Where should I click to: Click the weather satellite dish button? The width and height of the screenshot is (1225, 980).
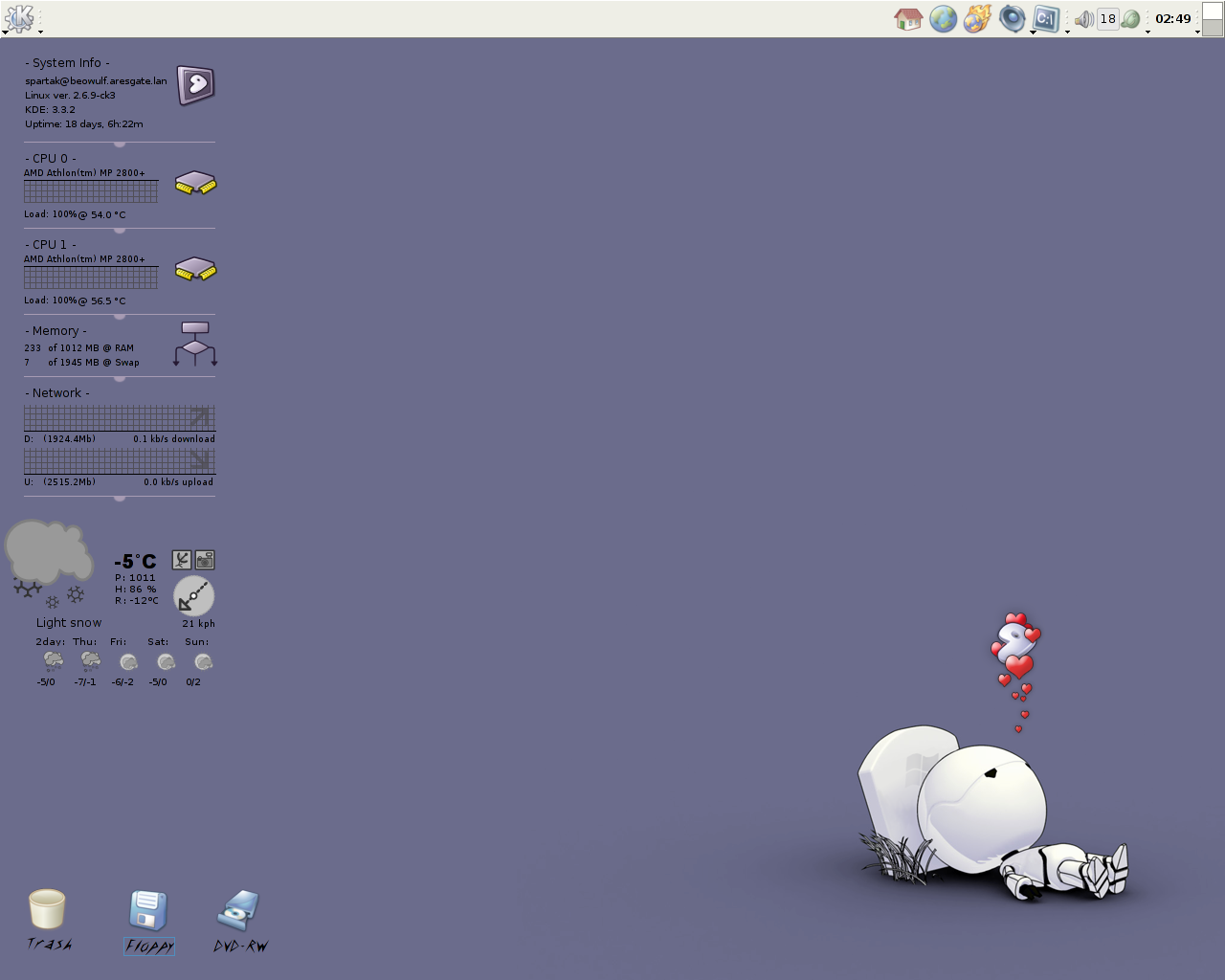tap(182, 560)
